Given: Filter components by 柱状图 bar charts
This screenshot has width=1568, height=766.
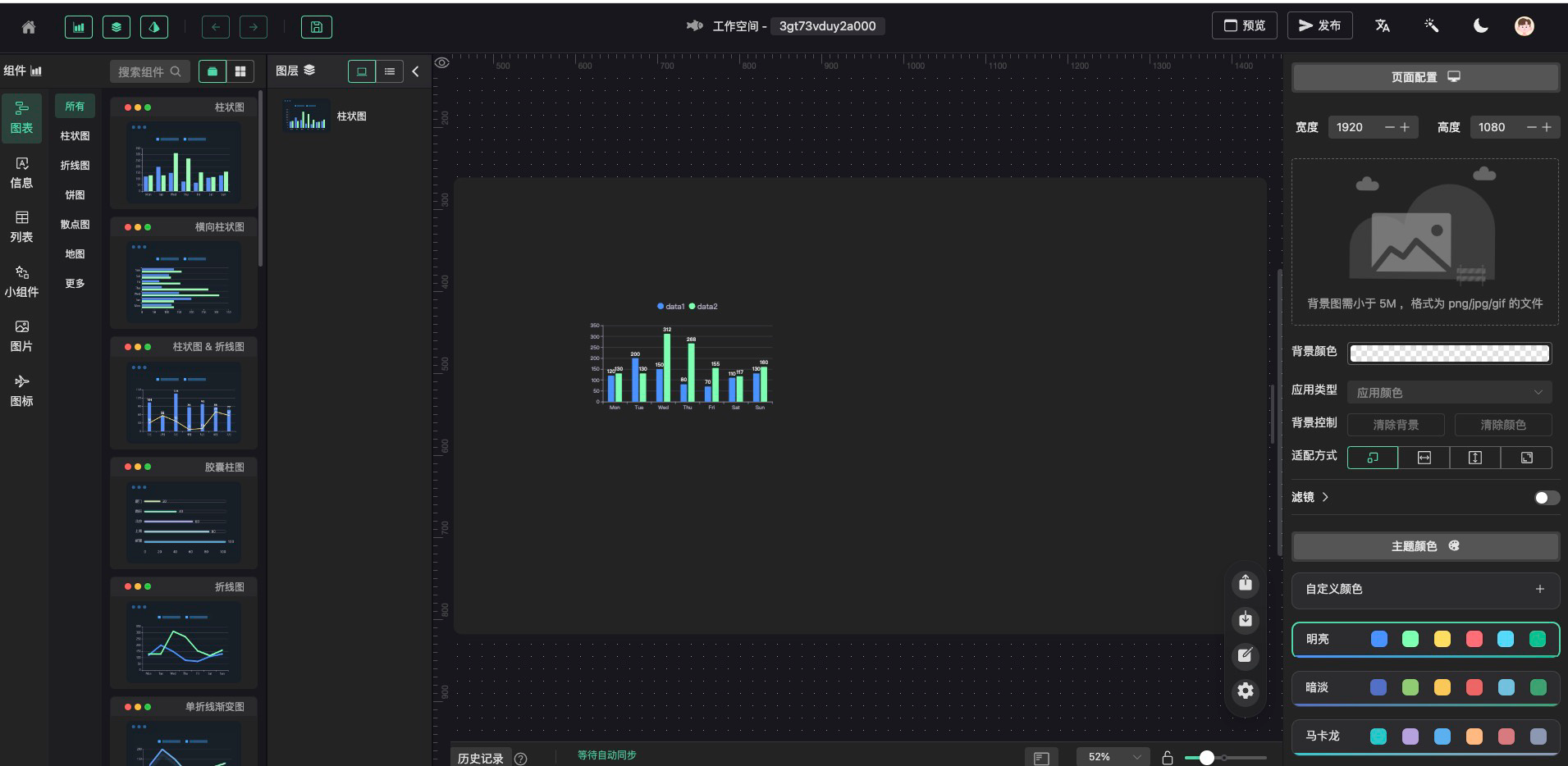Looking at the screenshot, I should point(75,135).
